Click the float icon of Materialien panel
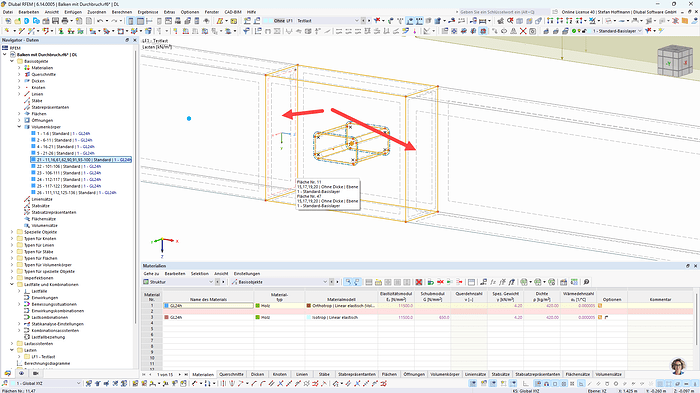 [x=688, y=266]
